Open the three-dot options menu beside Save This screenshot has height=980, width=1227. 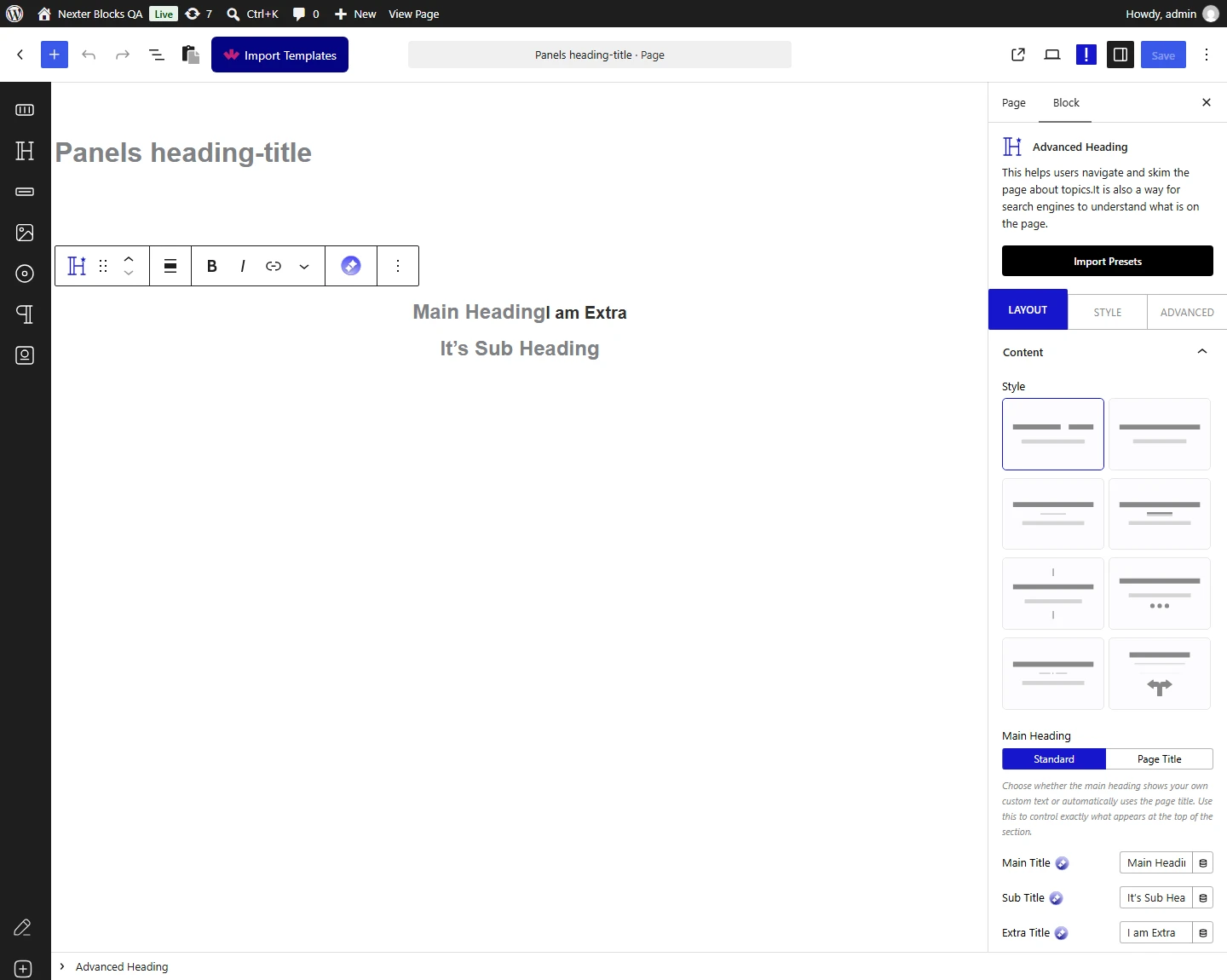pos(1207,55)
